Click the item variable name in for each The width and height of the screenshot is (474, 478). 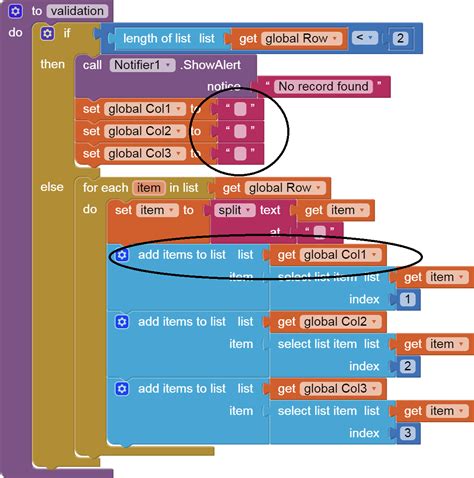point(149,188)
